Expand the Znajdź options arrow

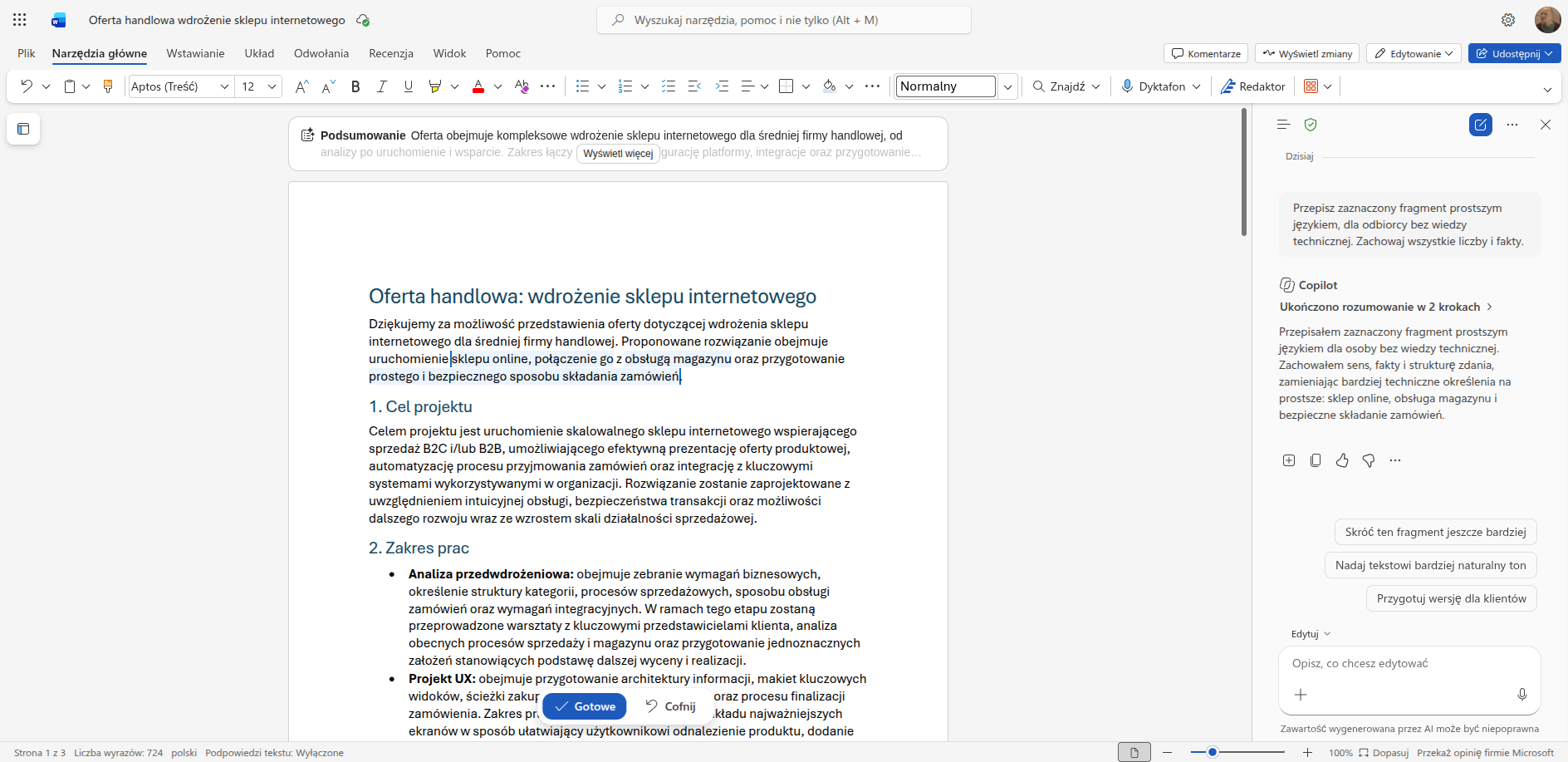tap(1096, 86)
